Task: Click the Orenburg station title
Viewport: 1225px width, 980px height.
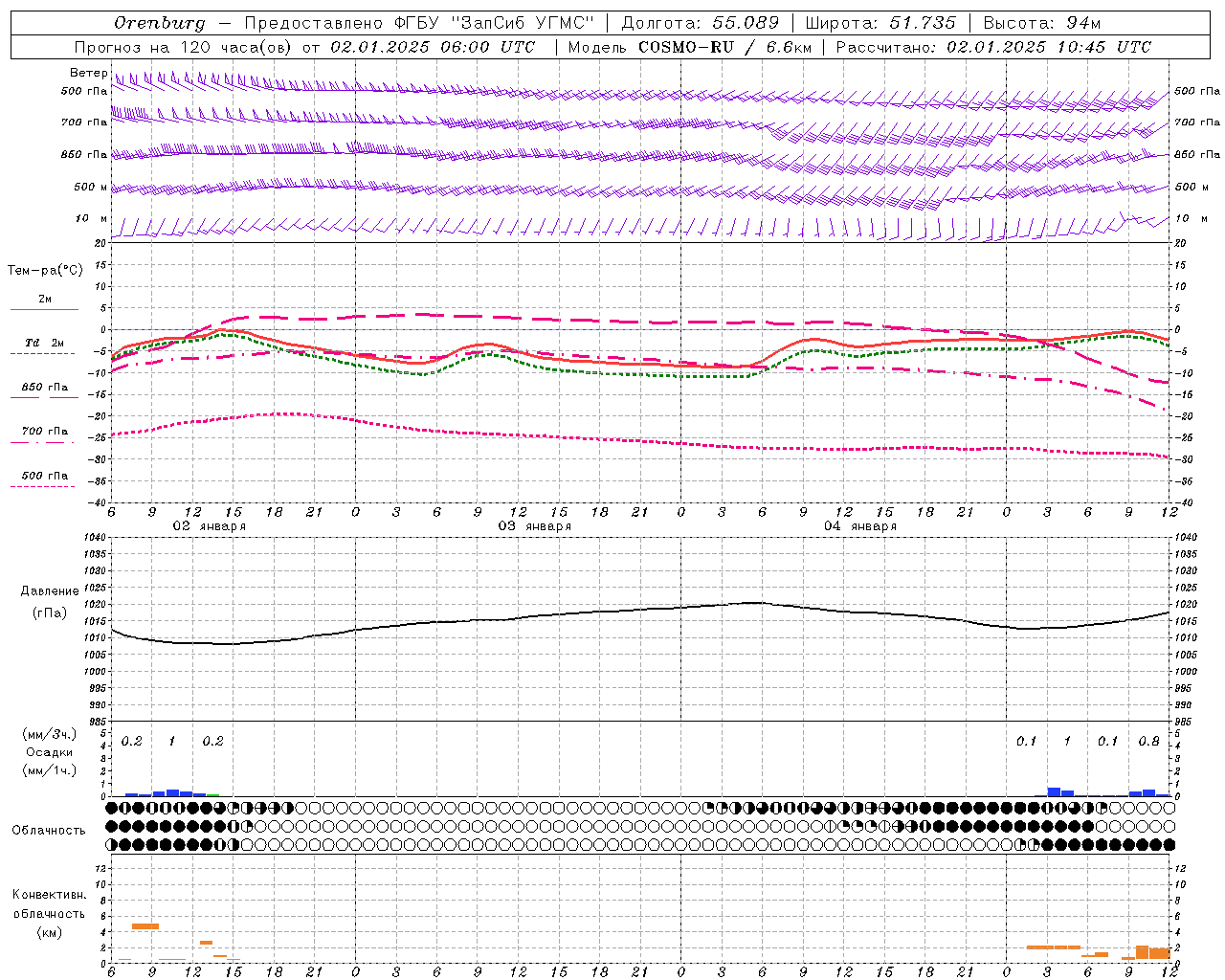Action: [159, 23]
